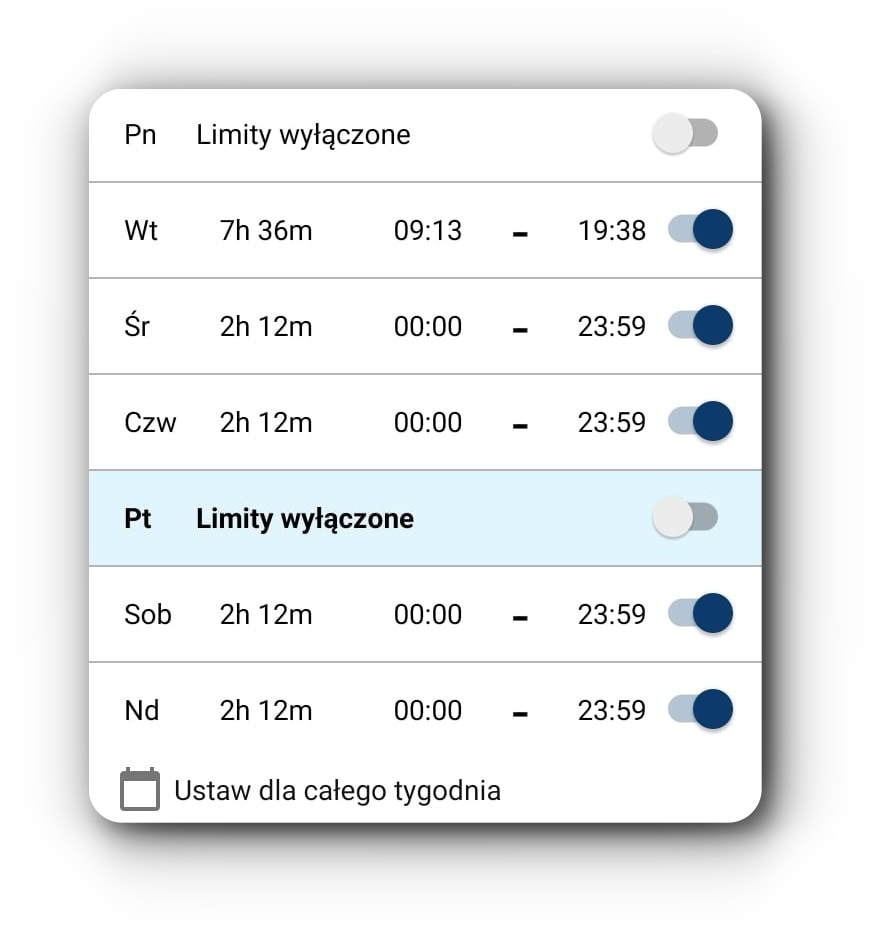Enable limits toggle for Pt (Friday)
The height and width of the screenshot is (934, 873).
click(685, 517)
